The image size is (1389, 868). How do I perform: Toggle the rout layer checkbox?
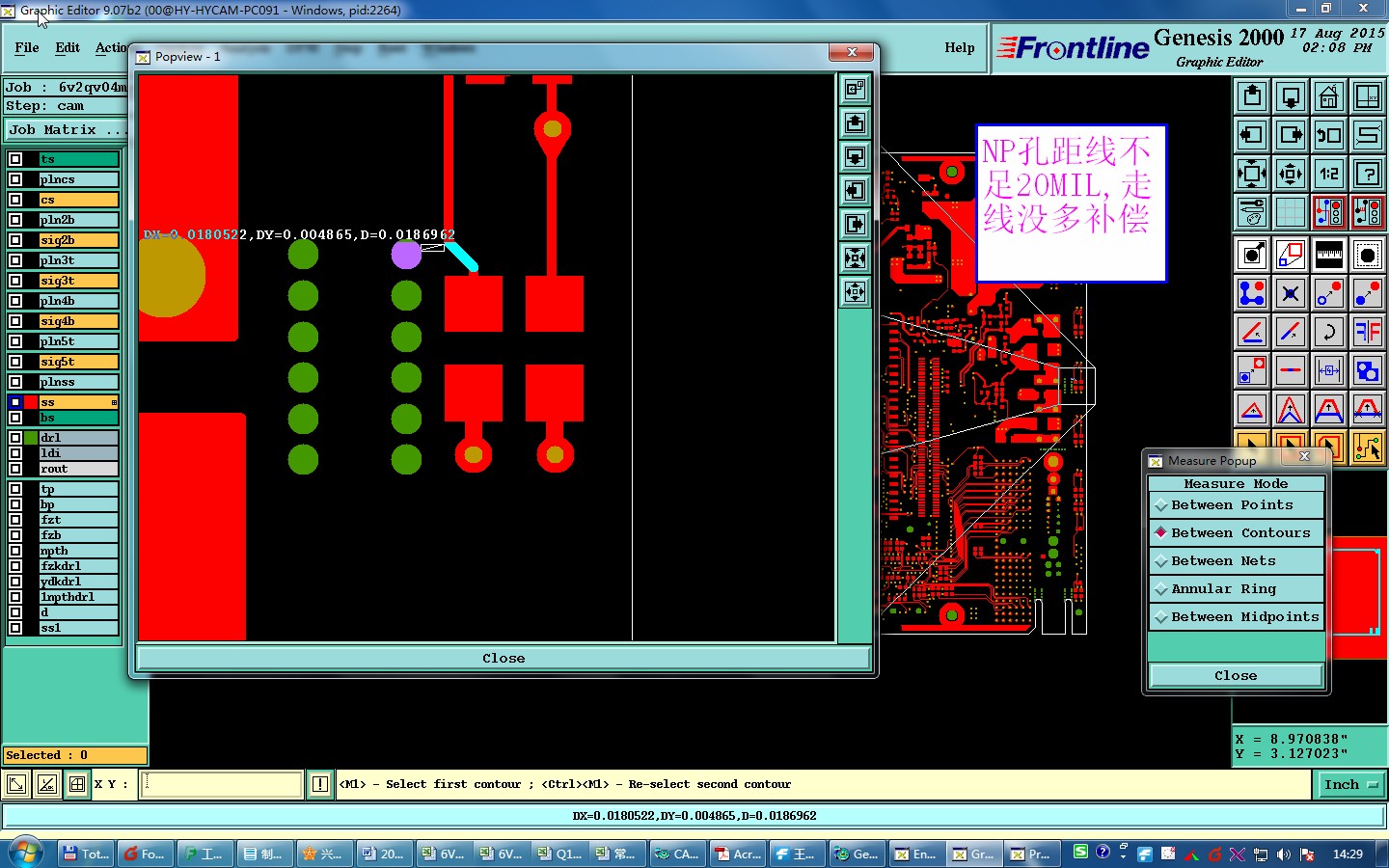[x=15, y=469]
